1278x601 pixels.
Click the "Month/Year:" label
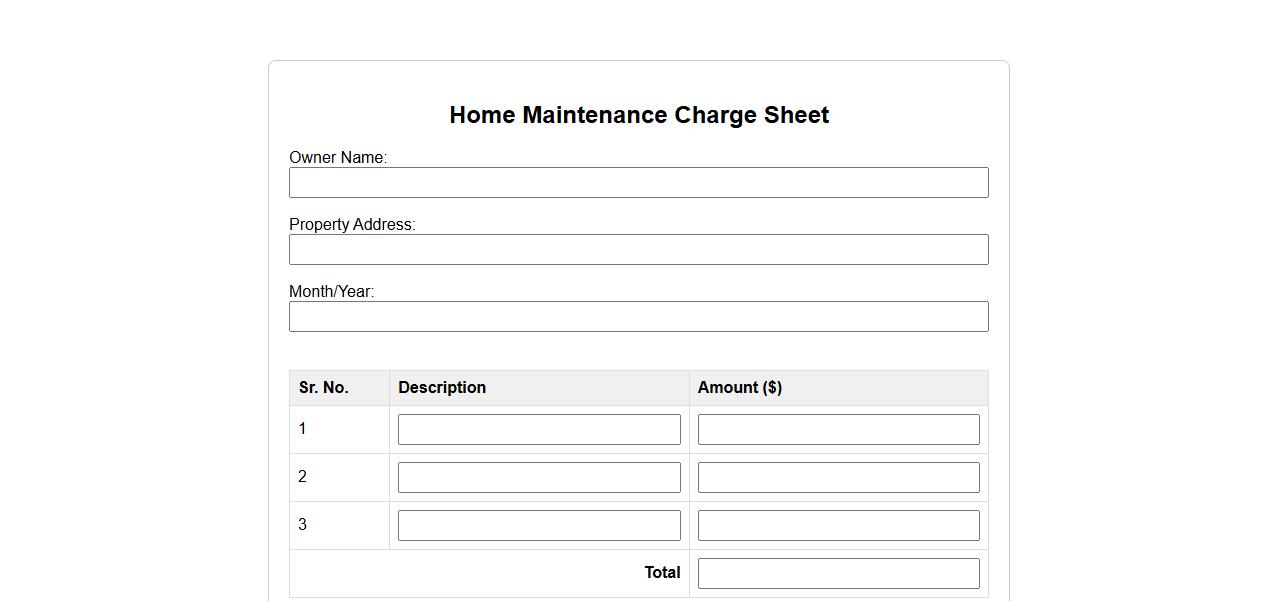click(331, 292)
